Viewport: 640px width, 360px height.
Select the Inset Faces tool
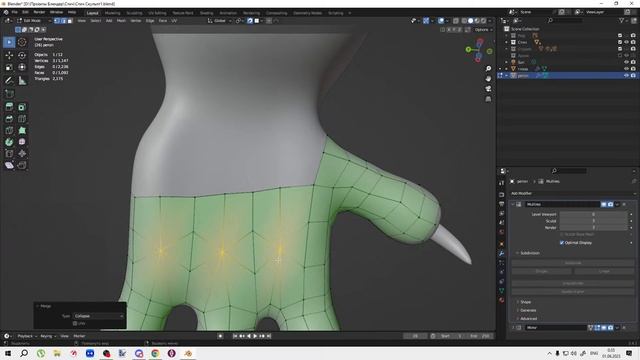coord(22,107)
